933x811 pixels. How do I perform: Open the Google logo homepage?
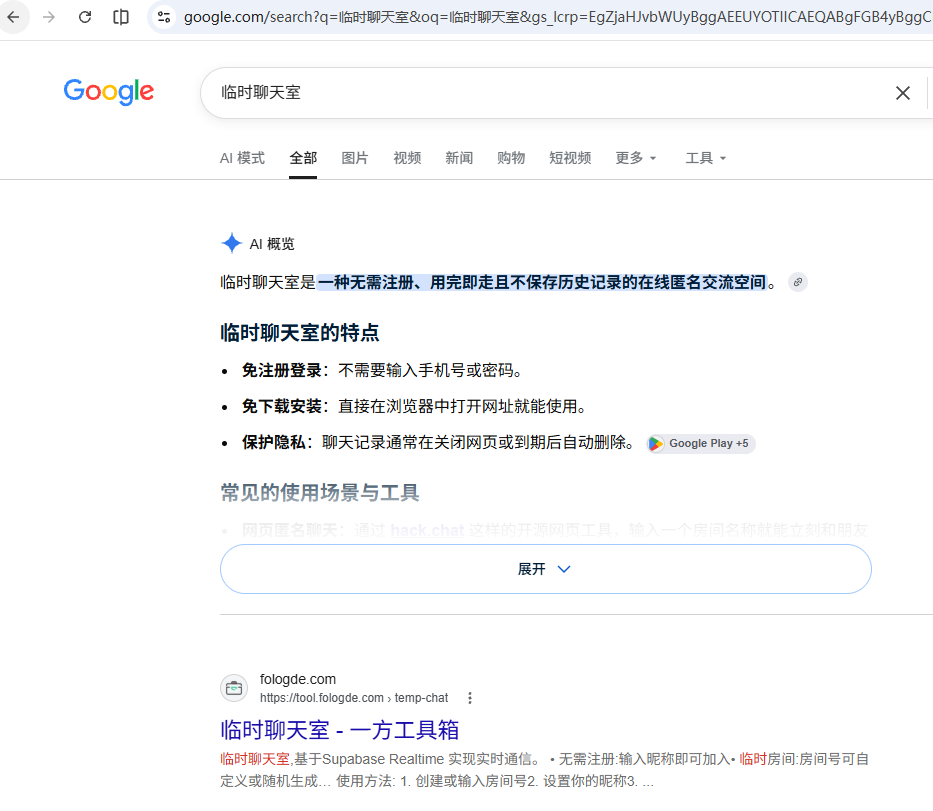coord(108,92)
